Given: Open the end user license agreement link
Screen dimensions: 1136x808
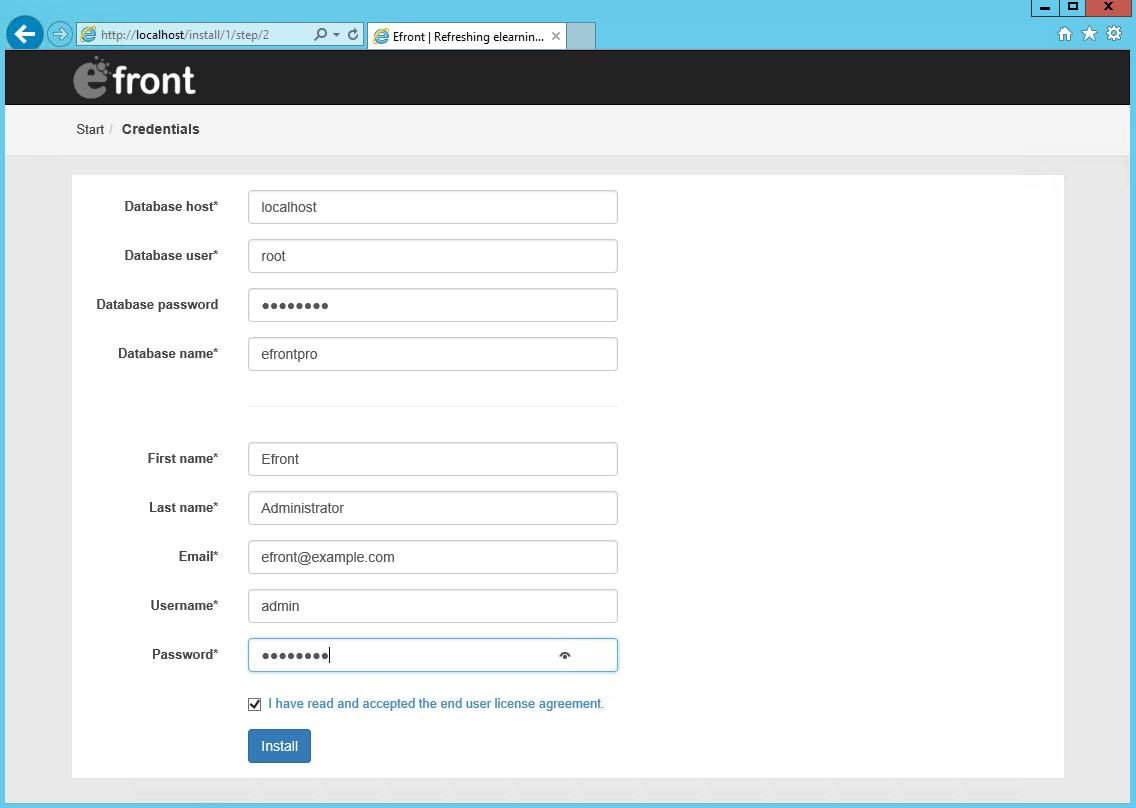Looking at the screenshot, I should 436,704.
